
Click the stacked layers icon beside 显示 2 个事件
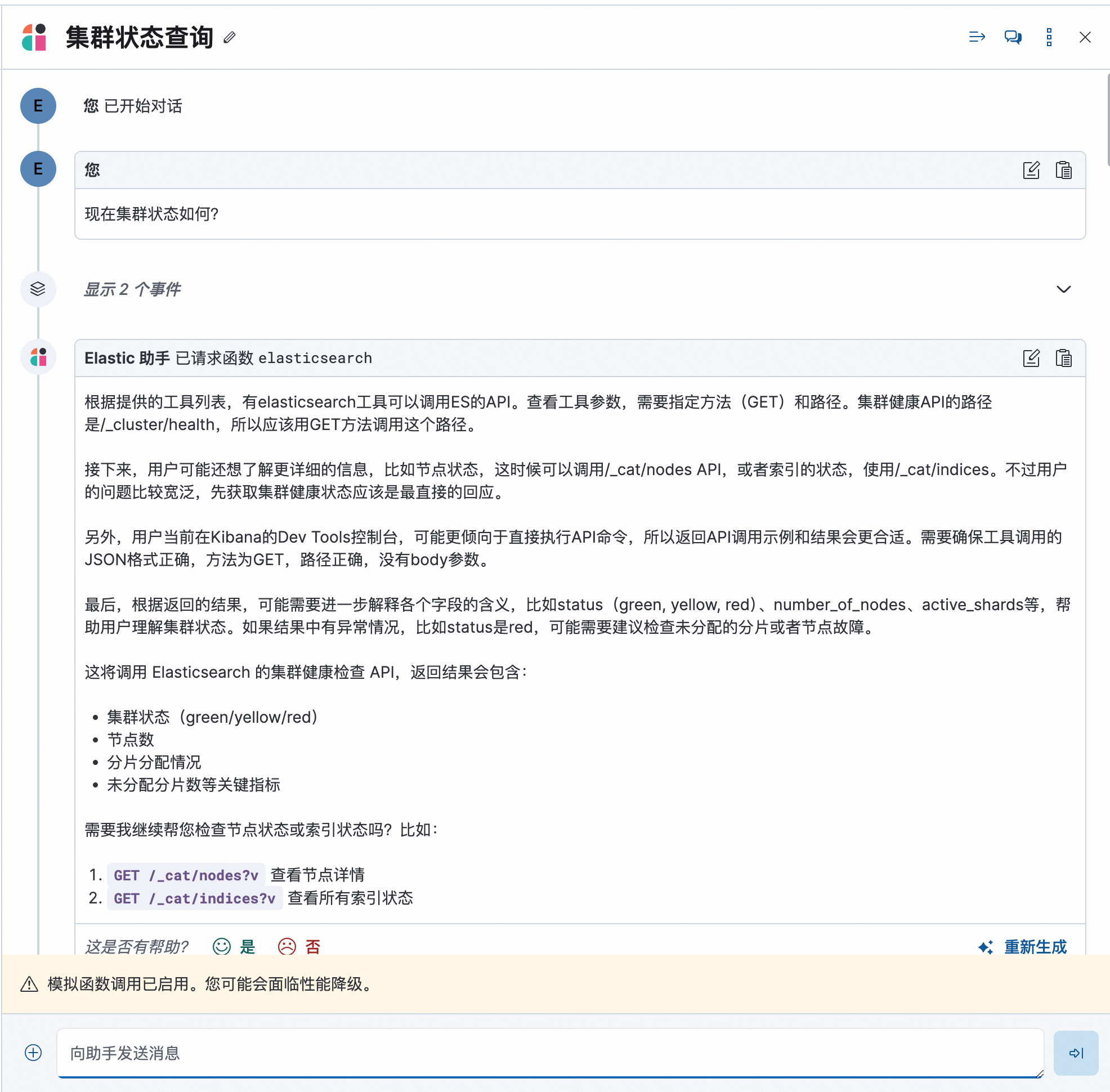[38, 289]
